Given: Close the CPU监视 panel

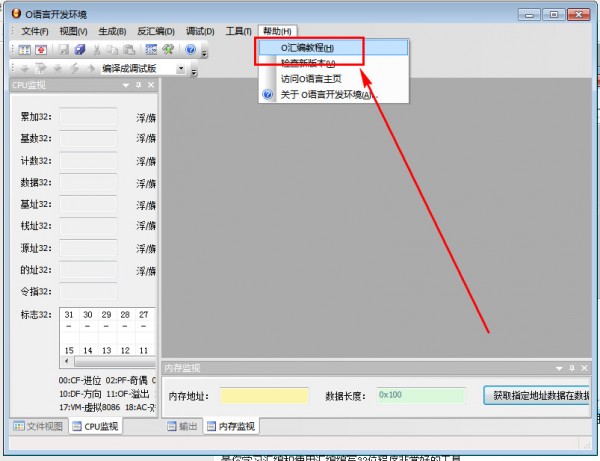Looking at the screenshot, I should tap(151, 85).
